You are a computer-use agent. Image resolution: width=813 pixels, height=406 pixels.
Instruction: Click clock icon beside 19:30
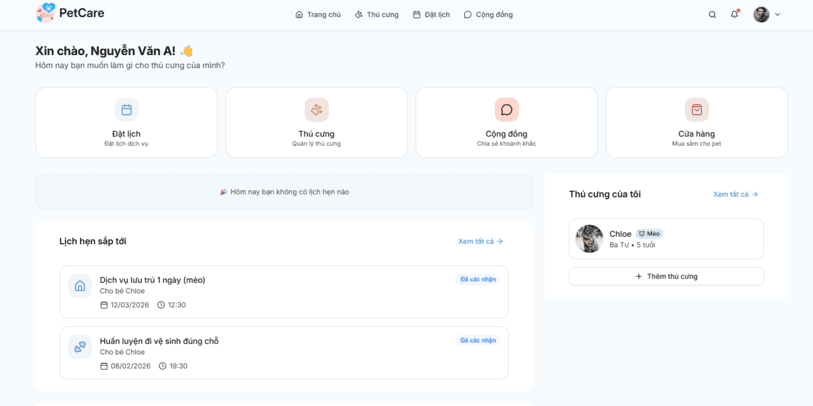pyautogui.click(x=163, y=366)
